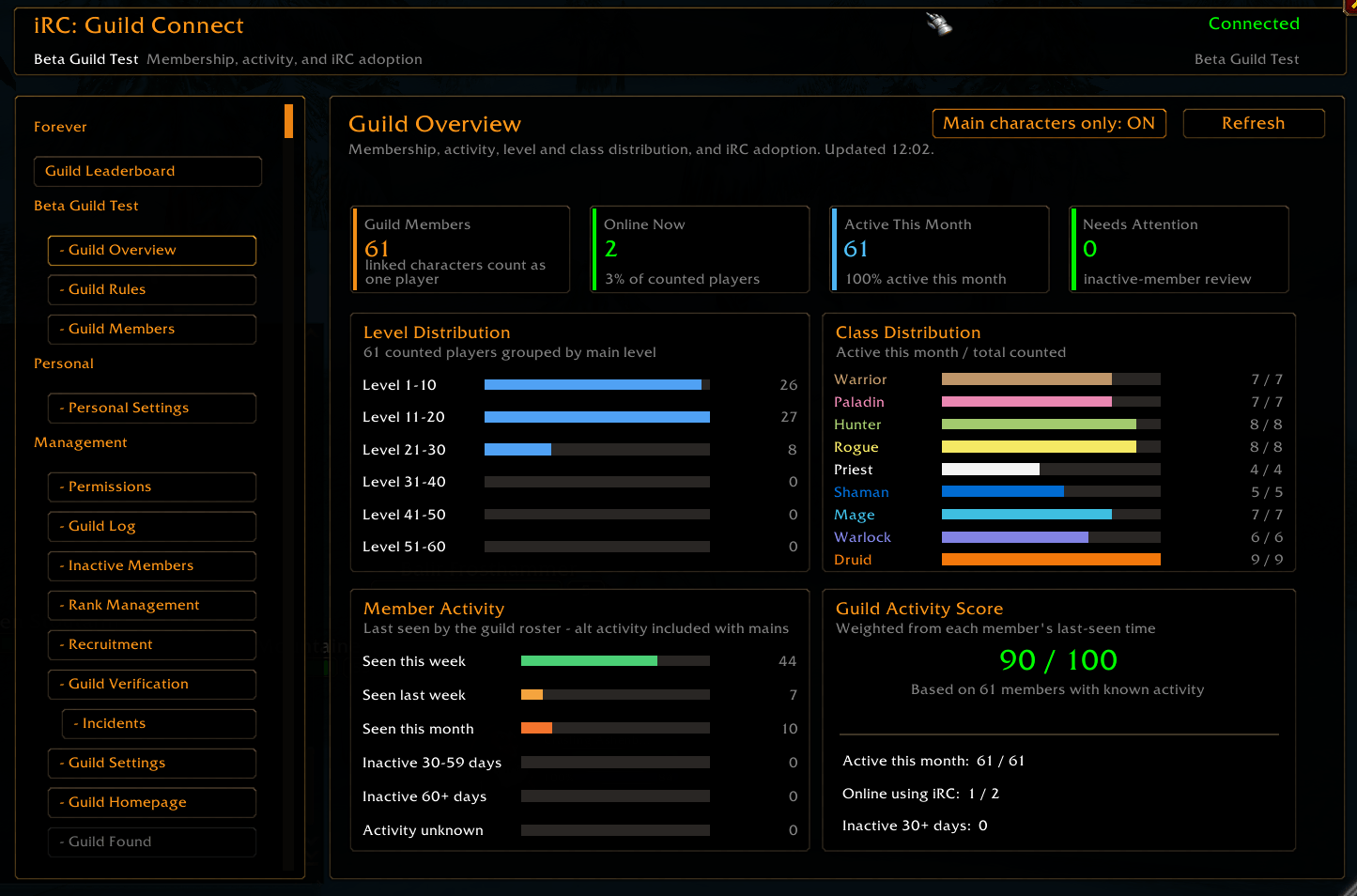The height and width of the screenshot is (896, 1357).
Task: Click the Online Now stat card
Action: 700,250
